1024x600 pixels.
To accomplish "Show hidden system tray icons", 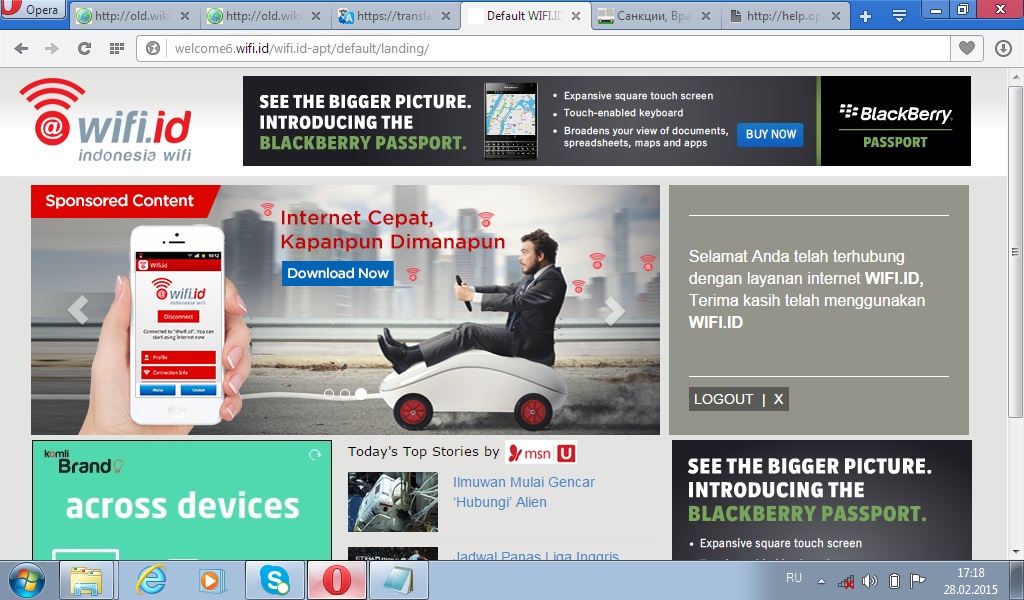I will click(x=821, y=581).
